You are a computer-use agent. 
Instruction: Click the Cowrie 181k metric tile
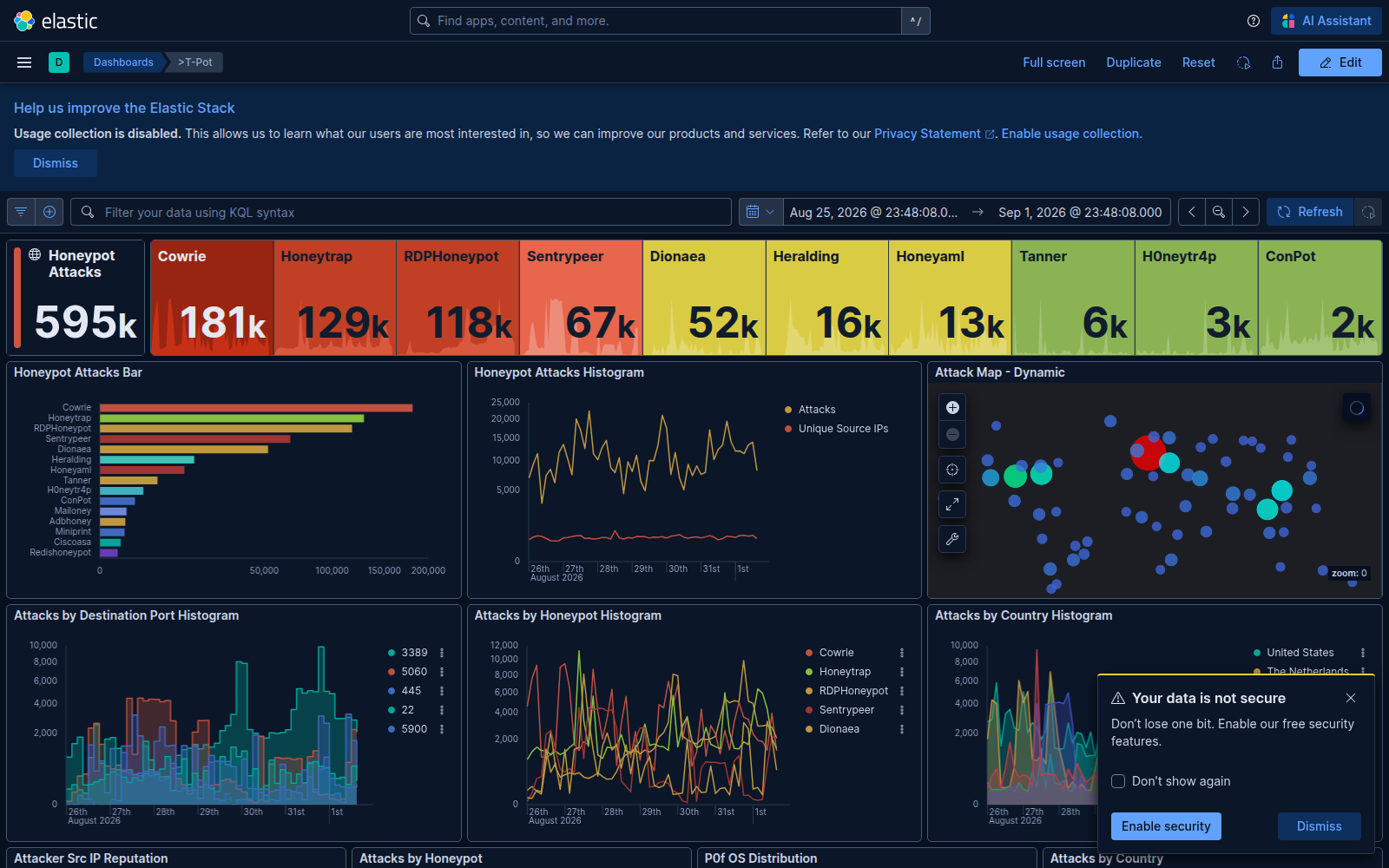(x=212, y=298)
